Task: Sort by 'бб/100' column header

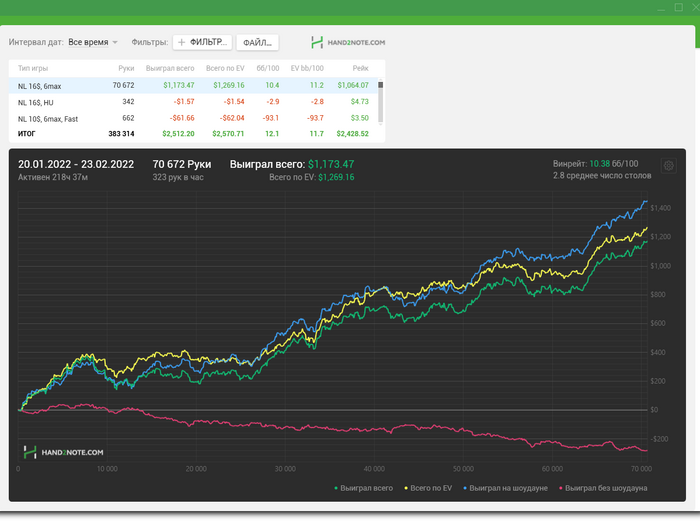Action: click(268, 68)
